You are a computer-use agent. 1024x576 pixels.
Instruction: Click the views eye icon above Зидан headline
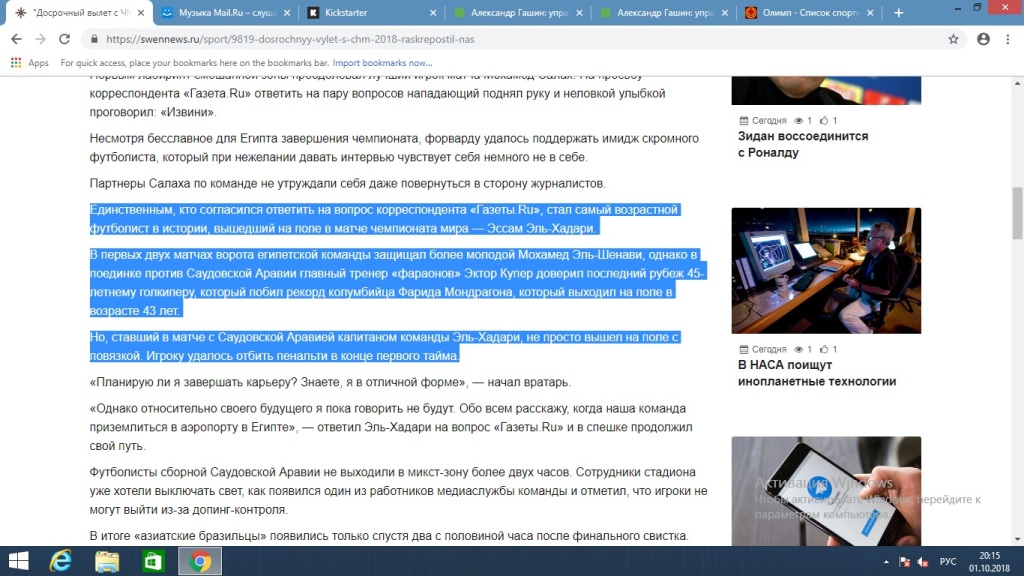[798, 121]
